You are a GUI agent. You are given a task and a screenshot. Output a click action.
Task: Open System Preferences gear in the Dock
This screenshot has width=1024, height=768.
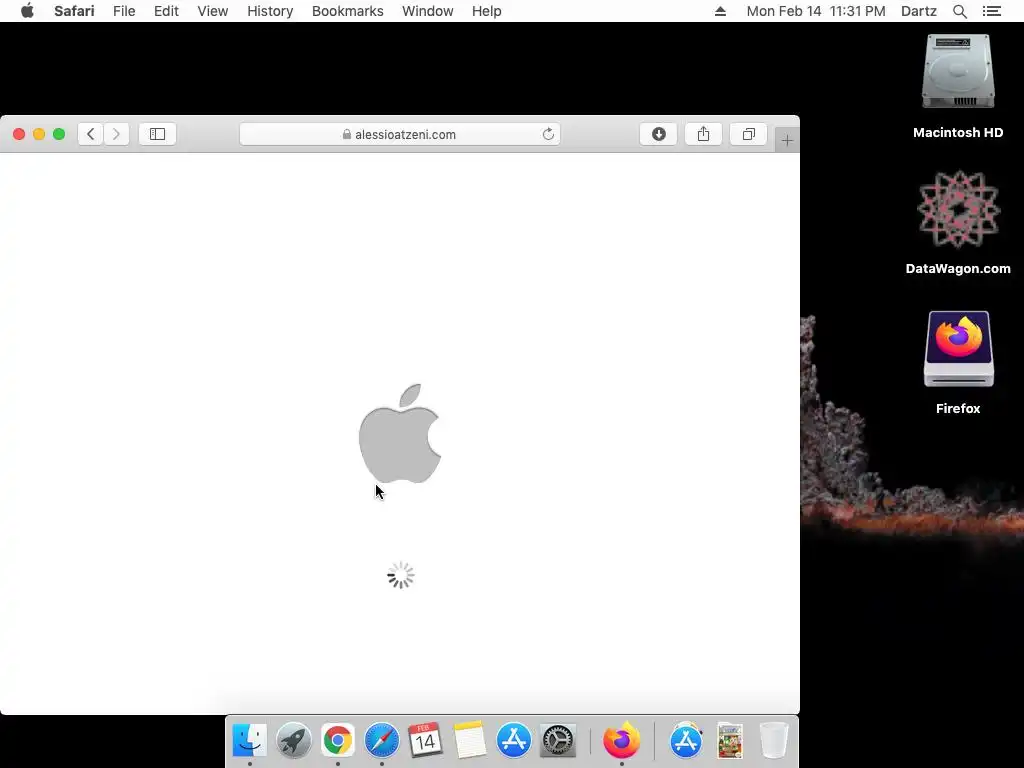558,741
